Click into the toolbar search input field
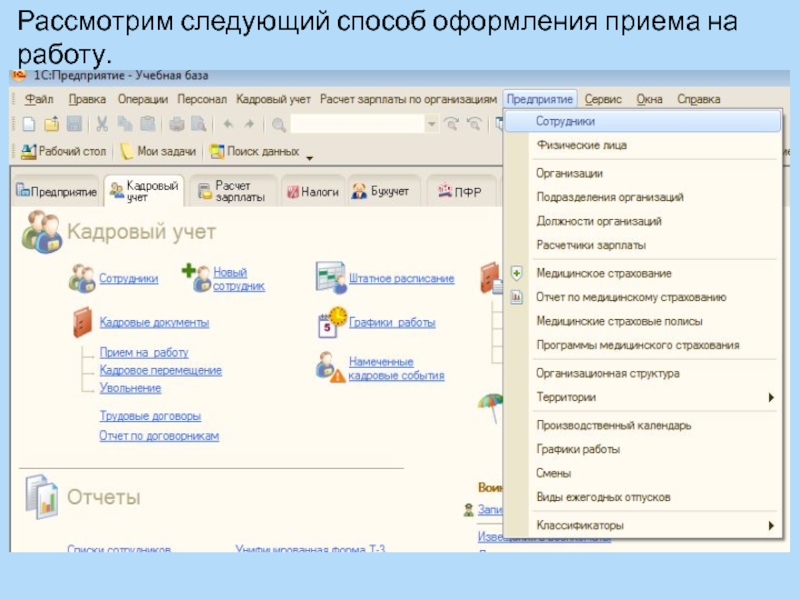The image size is (800, 600). tap(356, 124)
